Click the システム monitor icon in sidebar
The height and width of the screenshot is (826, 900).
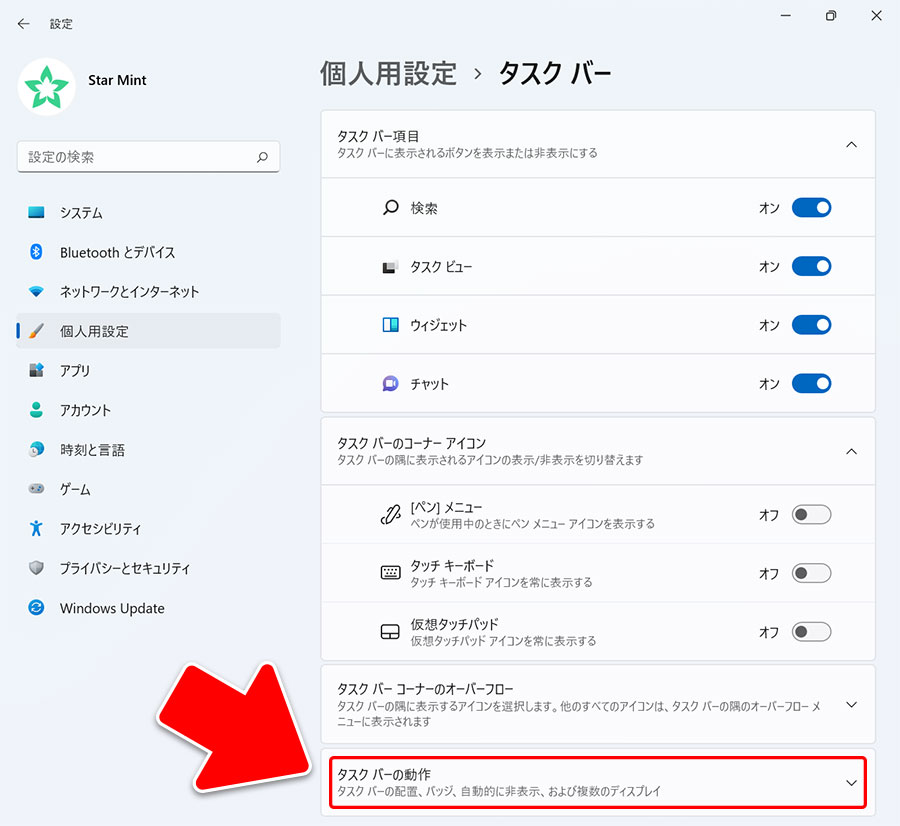36,212
